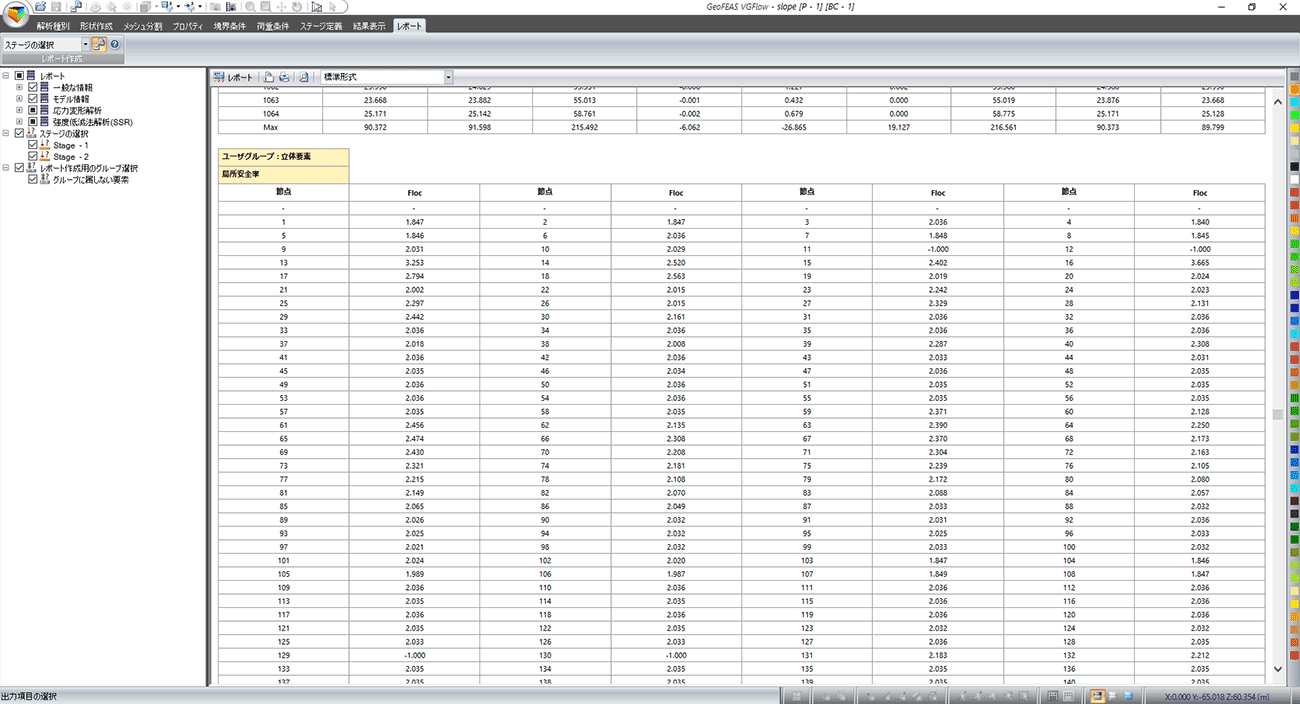Viewport: 1300px width, 704px height.
Task: Click the print report icon
Action: tap(284, 77)
